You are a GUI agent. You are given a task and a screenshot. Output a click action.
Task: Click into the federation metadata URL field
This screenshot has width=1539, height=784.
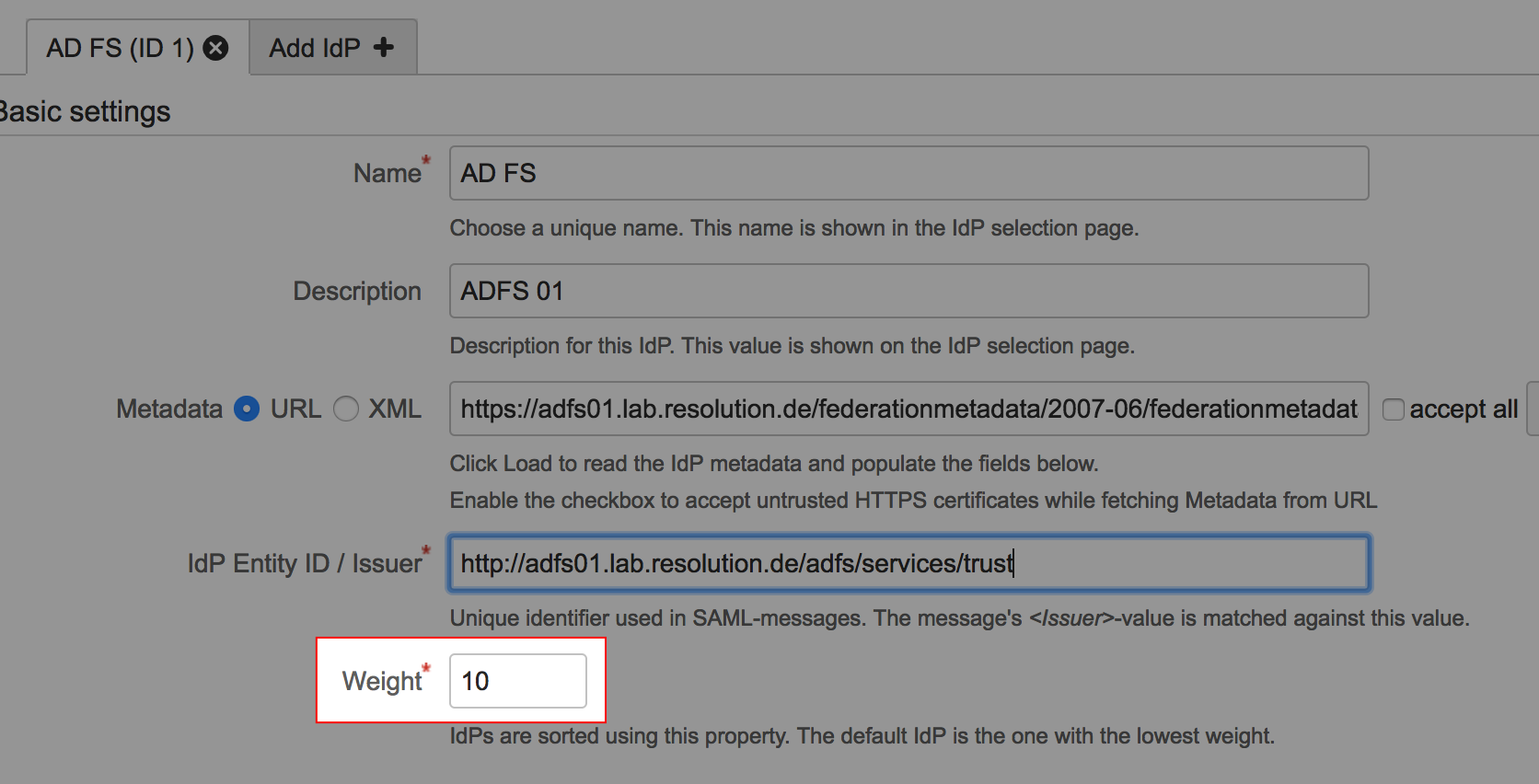point(908,409)
